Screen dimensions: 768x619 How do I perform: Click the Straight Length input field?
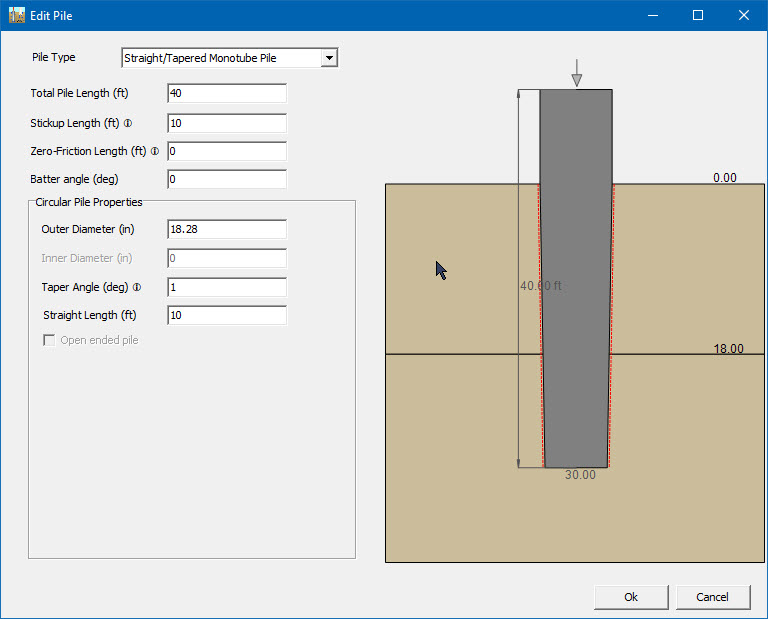click(x=227, y=315)
